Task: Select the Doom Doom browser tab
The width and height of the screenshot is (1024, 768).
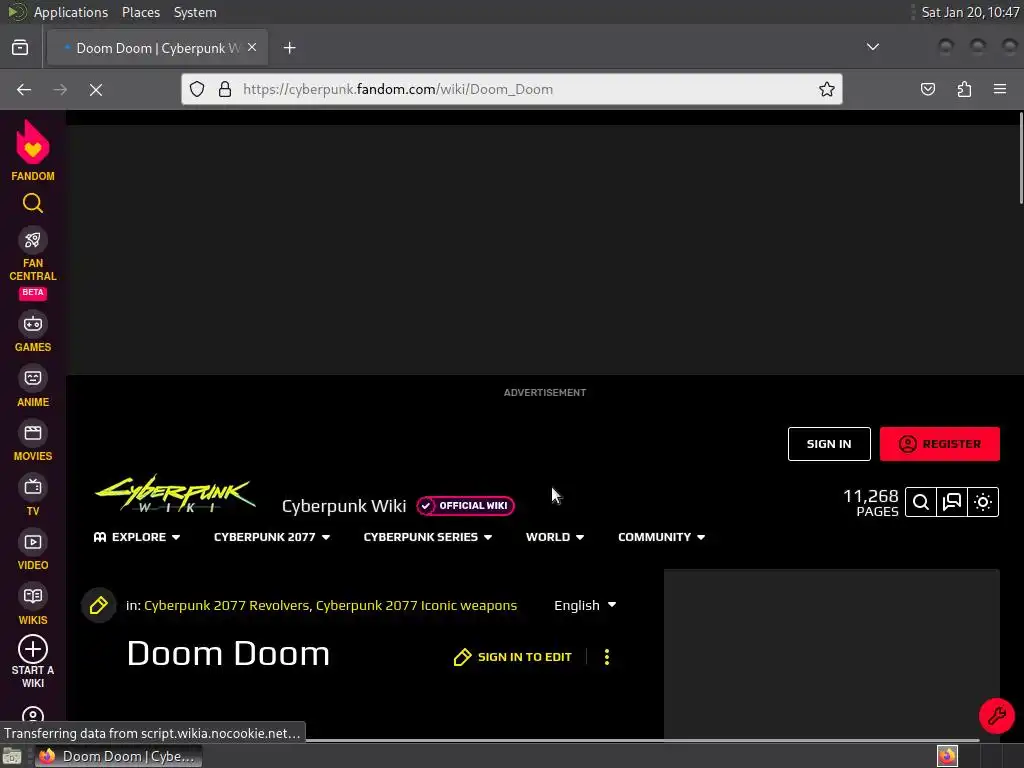Action: pos(157,48)
